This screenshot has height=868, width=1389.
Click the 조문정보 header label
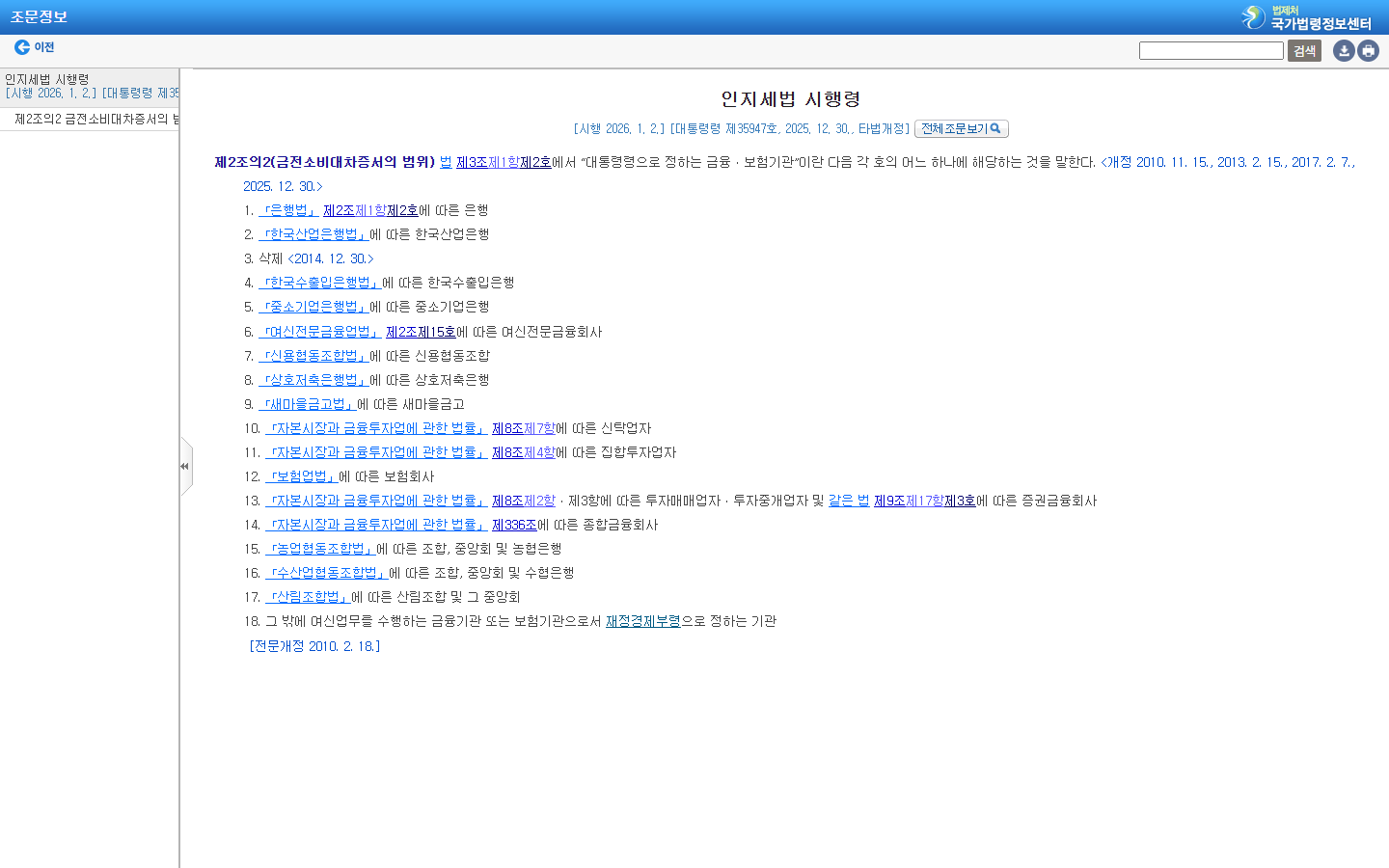tap(39, 17)
